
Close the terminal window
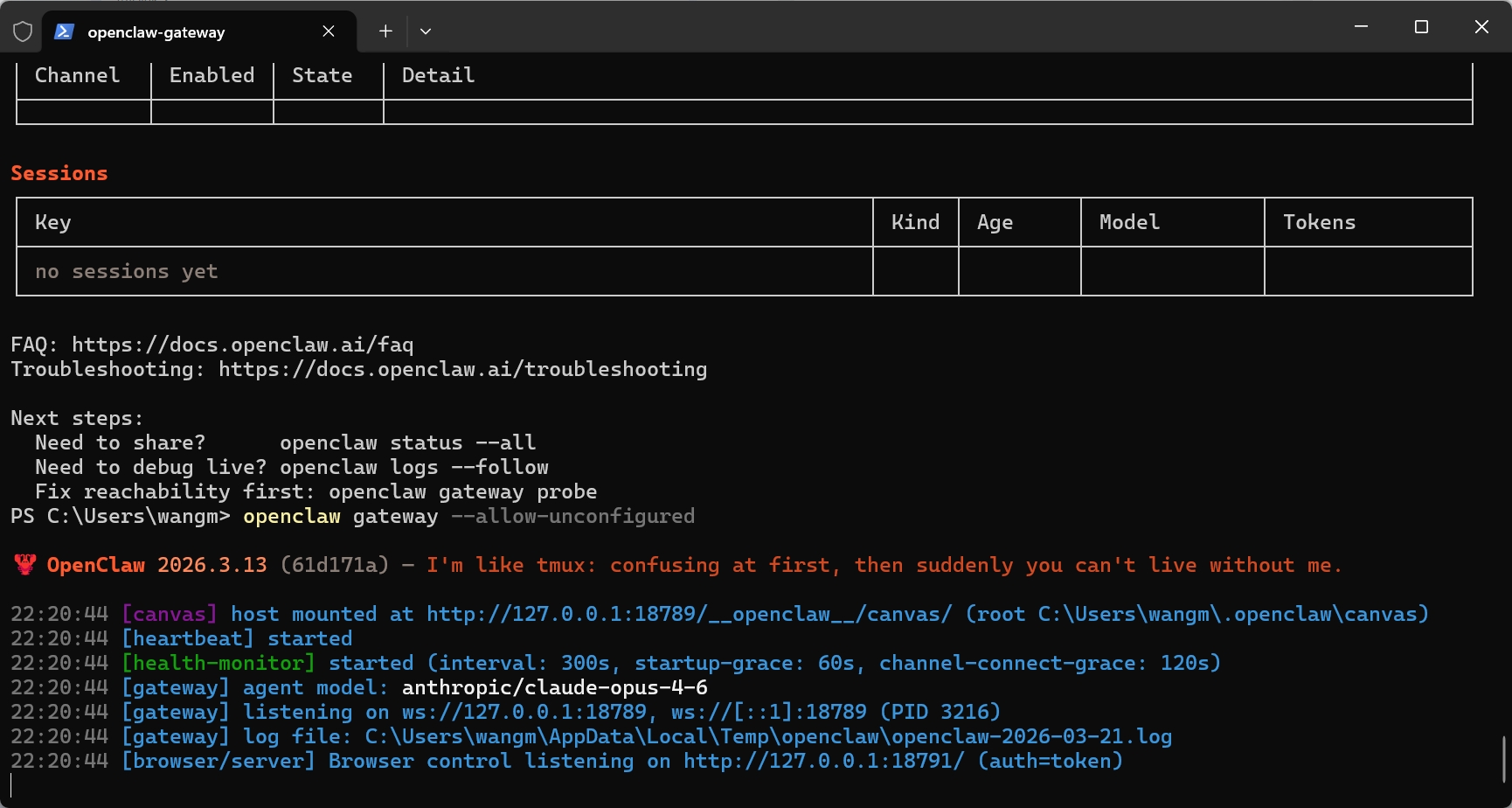(1481, 27)
